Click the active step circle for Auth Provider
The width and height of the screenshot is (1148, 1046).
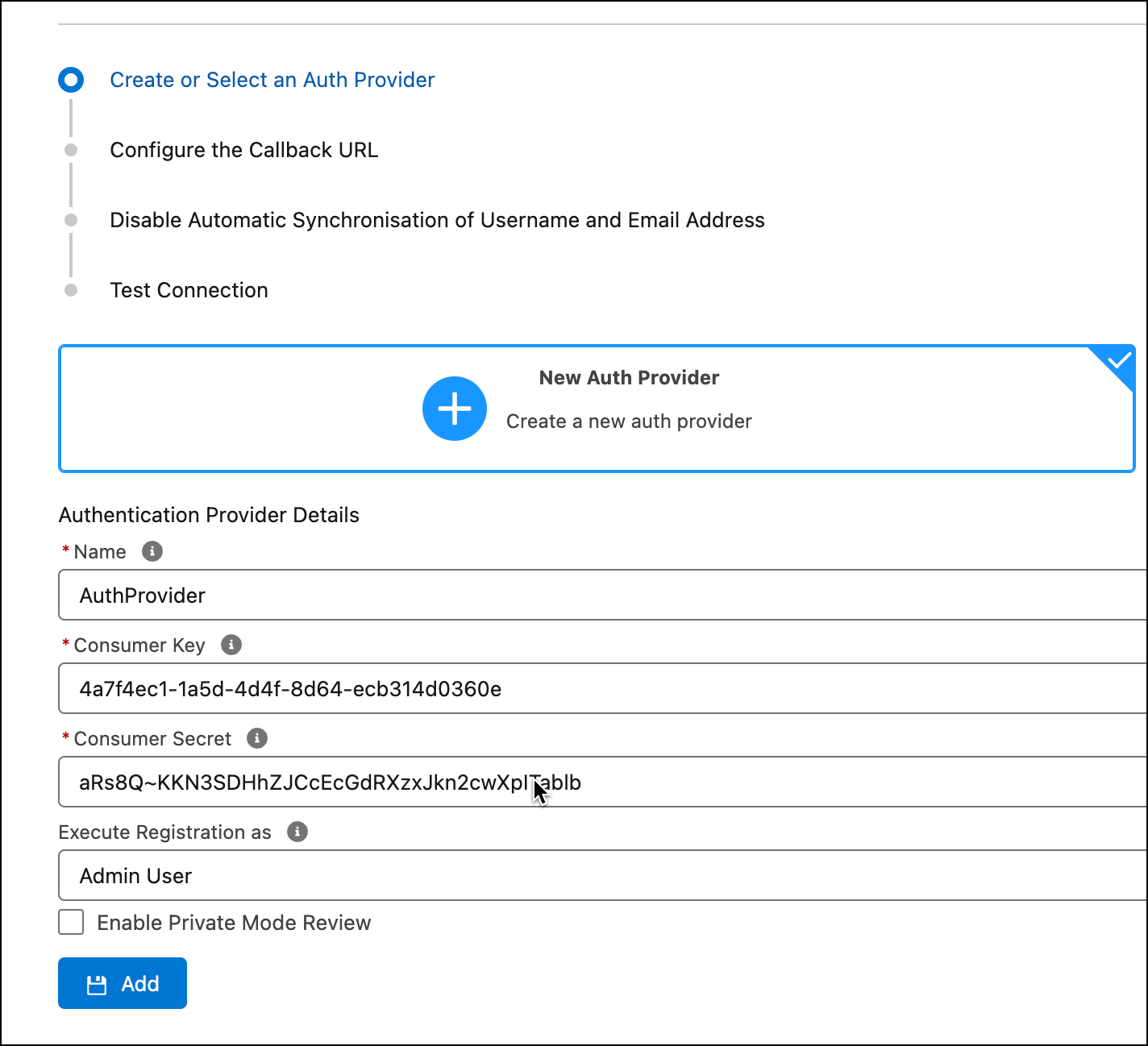[71, 80]
